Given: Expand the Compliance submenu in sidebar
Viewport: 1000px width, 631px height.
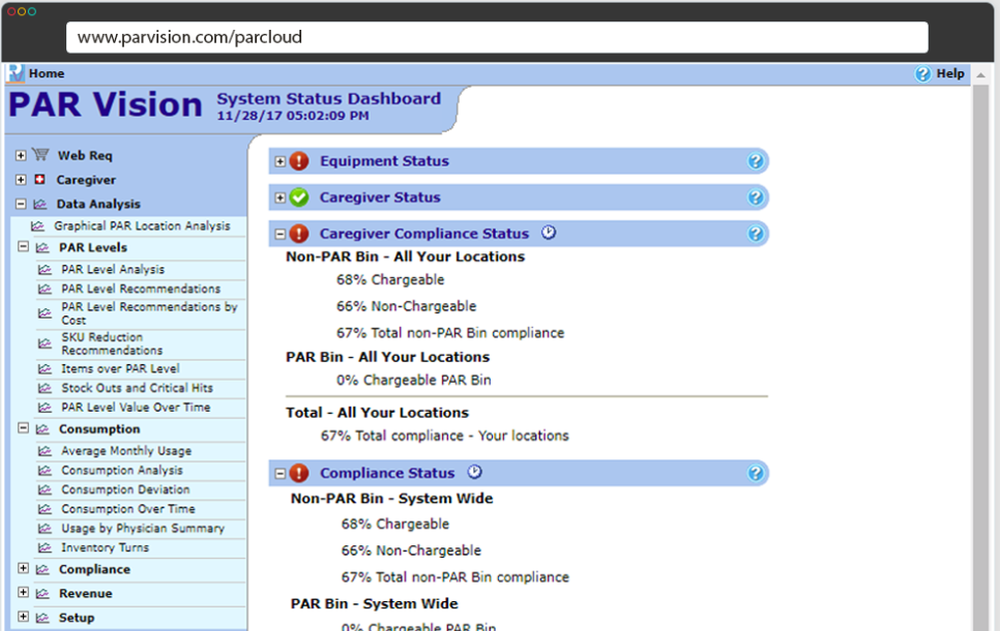Looking at the screenshot, I should (24, 568).
